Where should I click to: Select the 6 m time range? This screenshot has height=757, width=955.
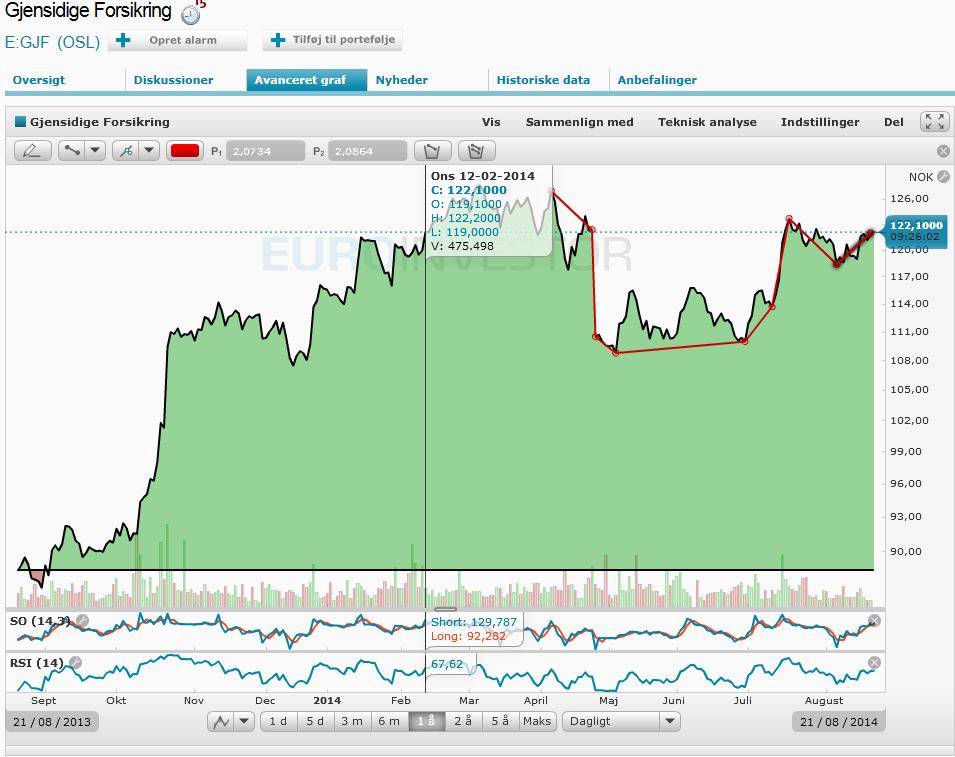coord(389,721)
